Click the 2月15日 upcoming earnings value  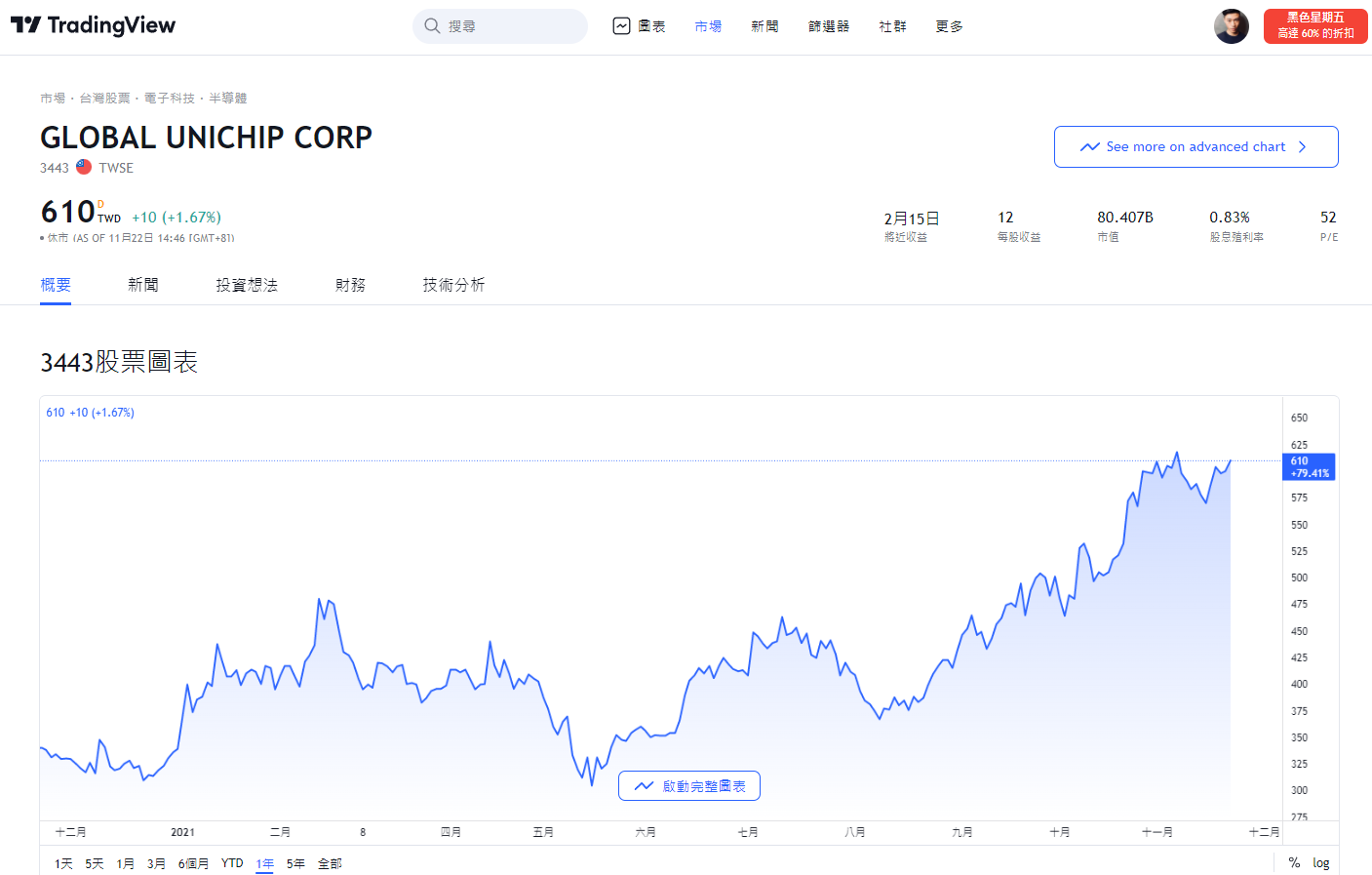point(912,219)
